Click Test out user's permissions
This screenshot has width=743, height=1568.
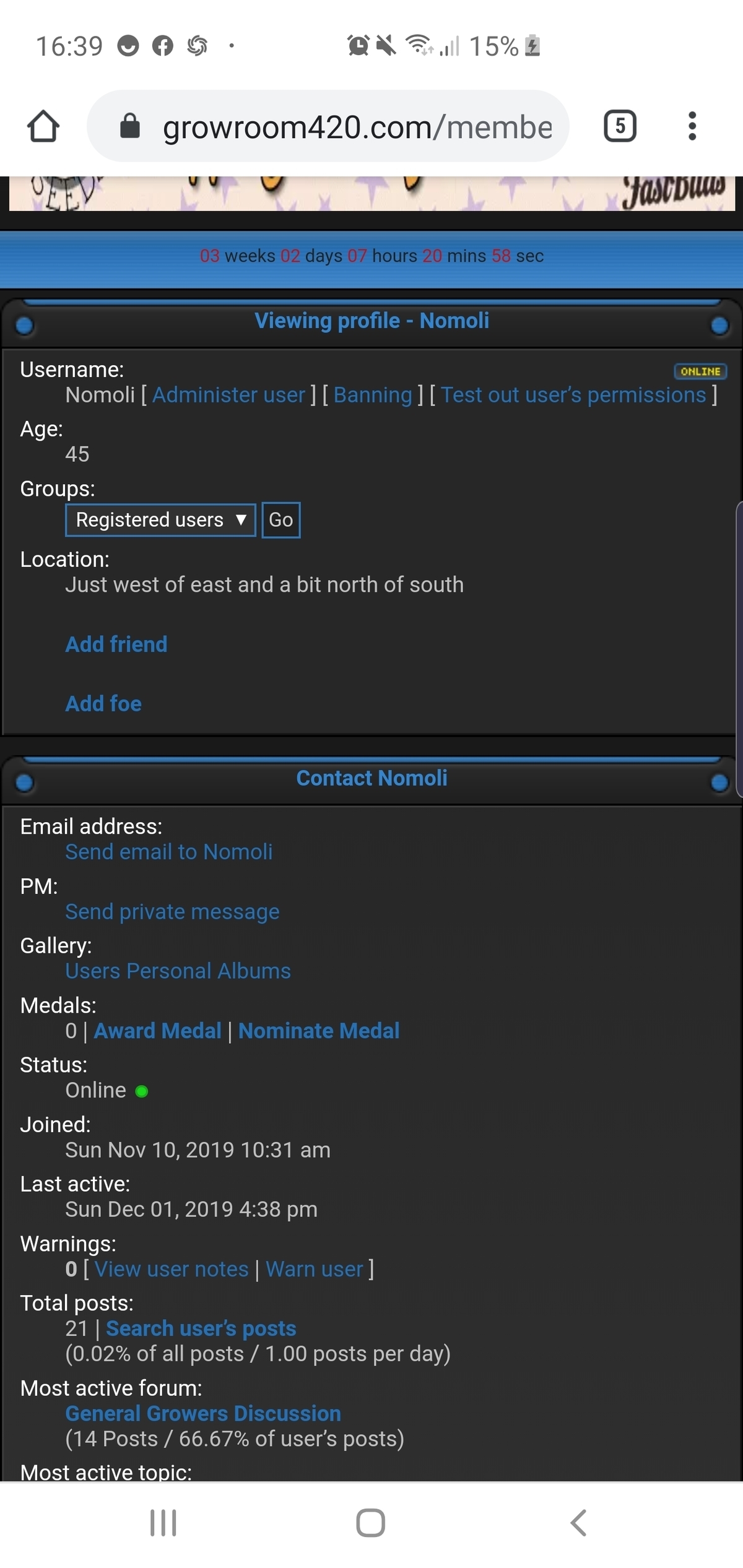point(573,395)
